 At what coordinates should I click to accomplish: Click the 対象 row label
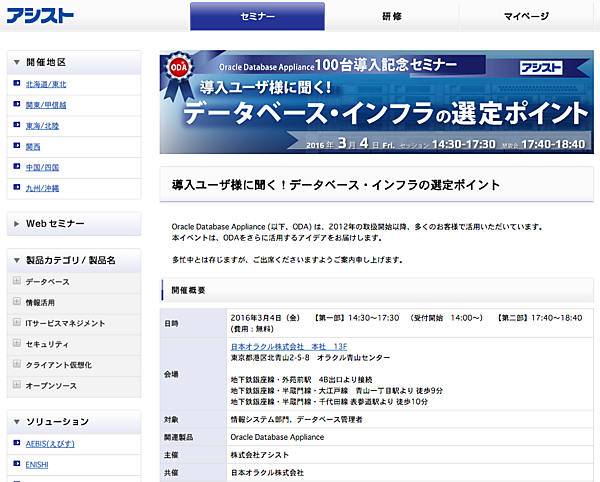pos(171,420)
